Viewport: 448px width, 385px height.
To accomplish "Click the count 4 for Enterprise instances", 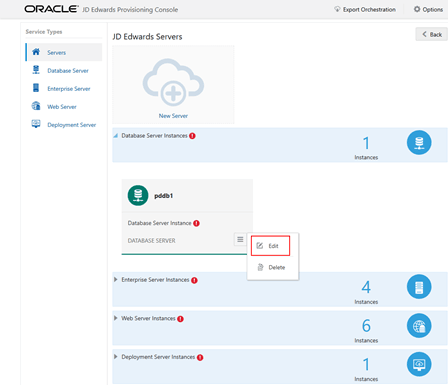I will [x=366, y=287].
